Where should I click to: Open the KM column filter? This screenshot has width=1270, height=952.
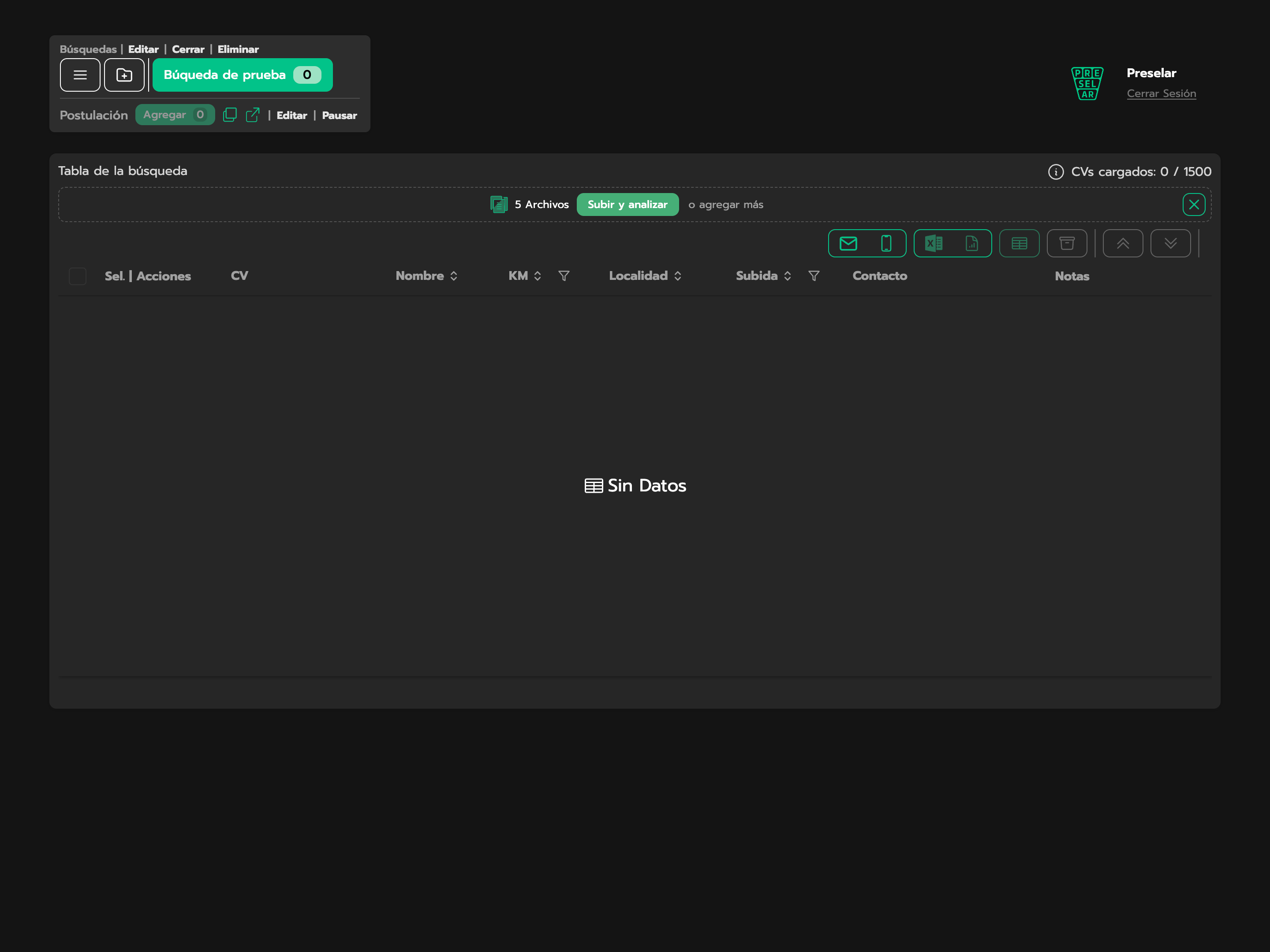click(564, 276)
